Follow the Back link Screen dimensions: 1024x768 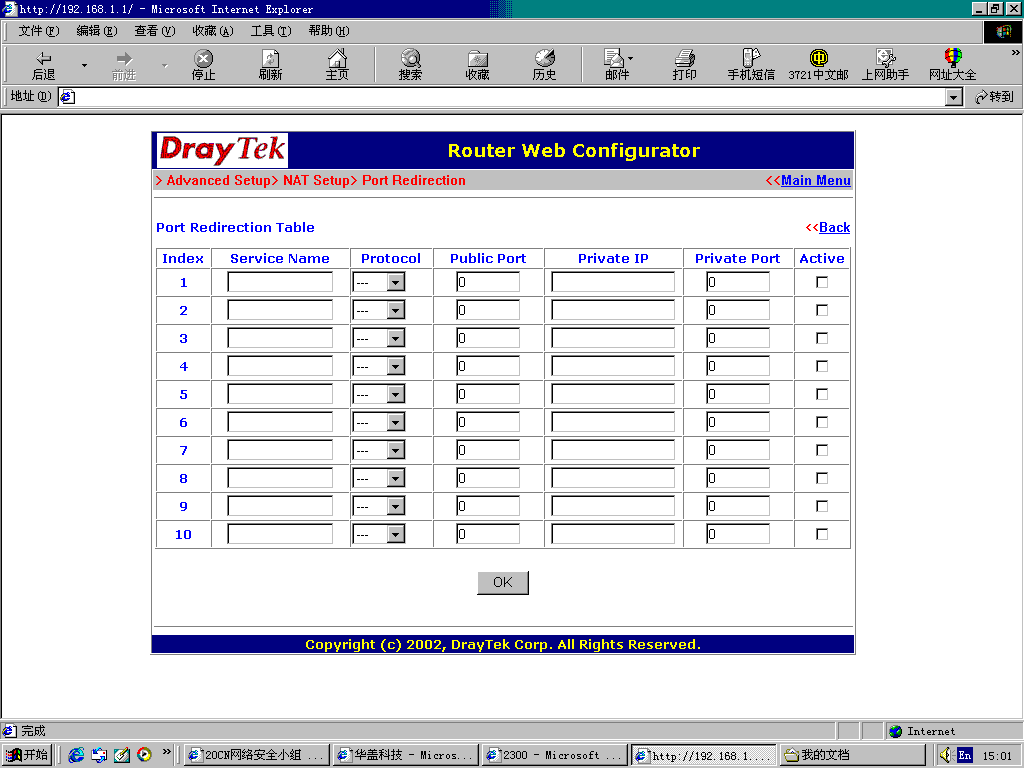835,227
